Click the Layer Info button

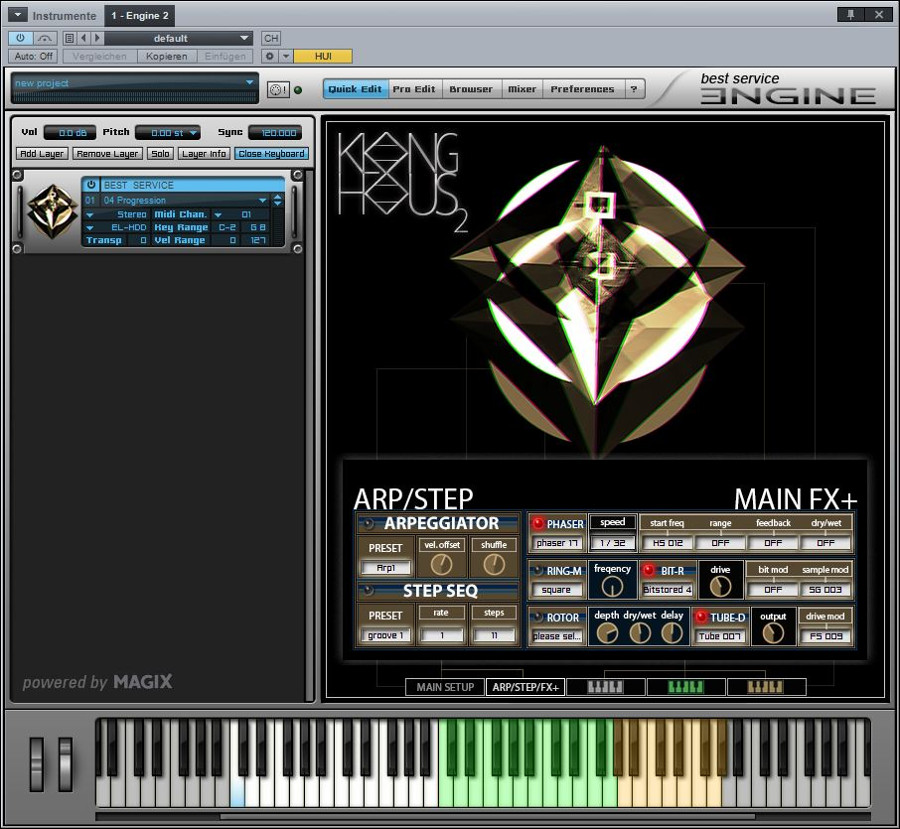204,153
